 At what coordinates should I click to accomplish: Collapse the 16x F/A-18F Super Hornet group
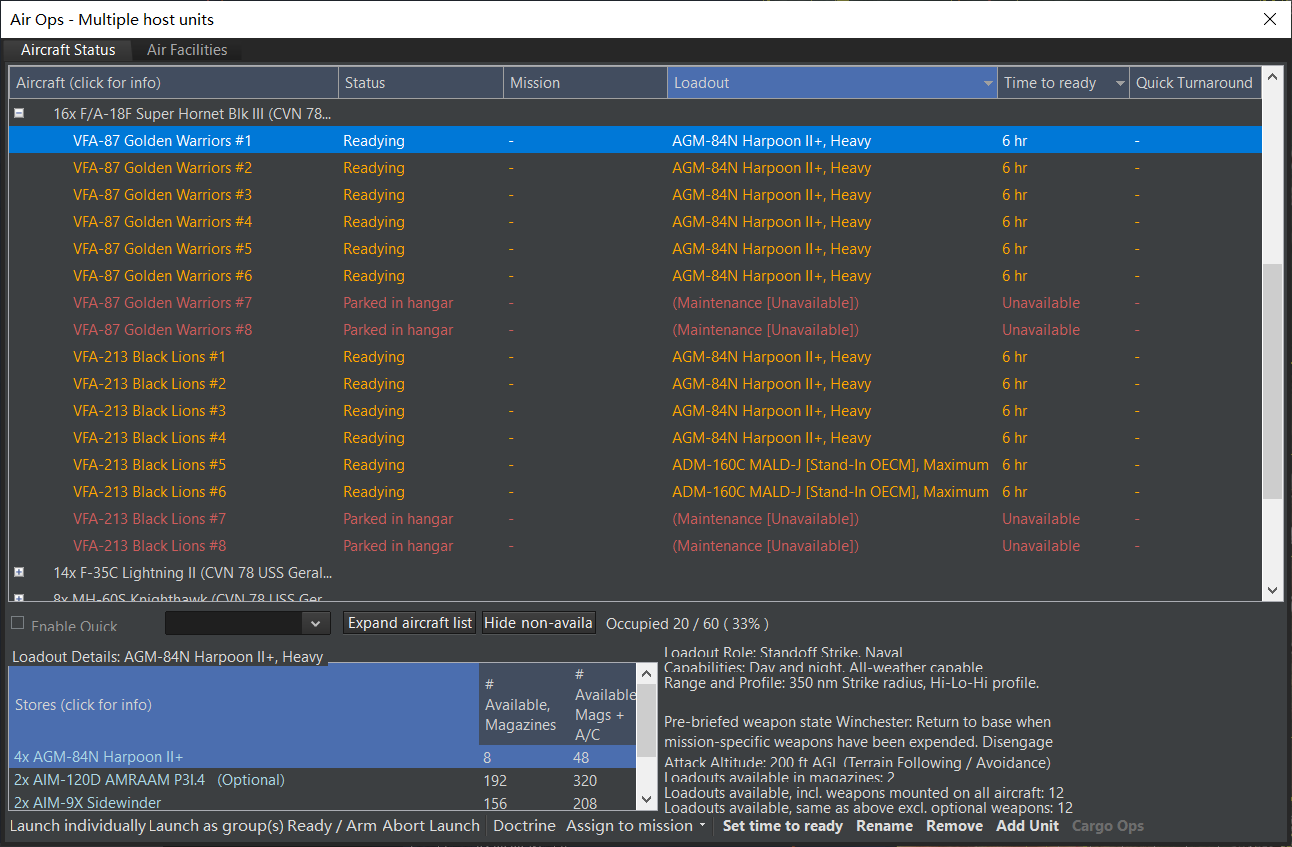(x=19, y=114)
